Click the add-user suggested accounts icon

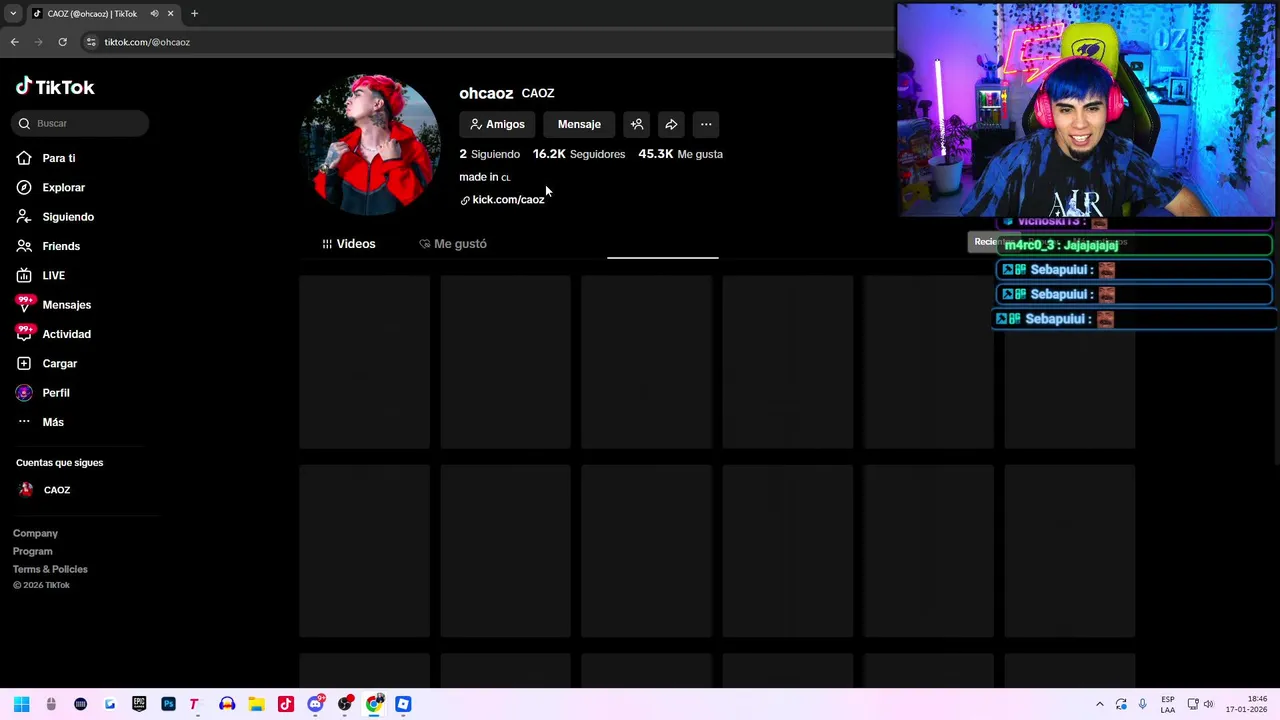637,124
